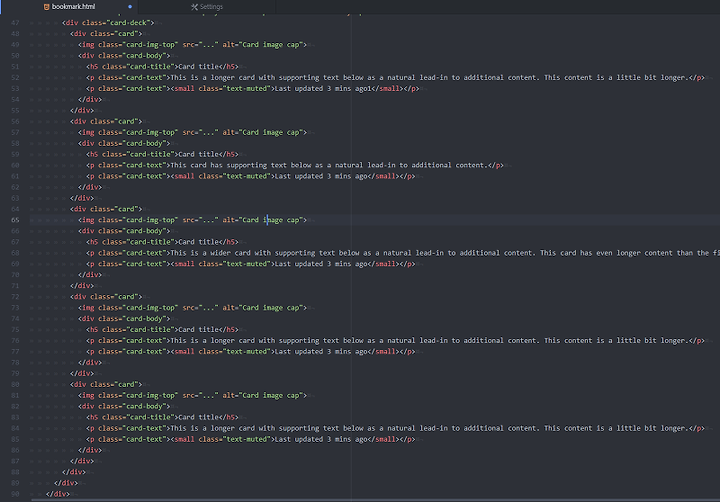Click the HTML file icon on bookmark.html tab
Image resolution: width=720 pixels, height=502 pixels.
46,7
